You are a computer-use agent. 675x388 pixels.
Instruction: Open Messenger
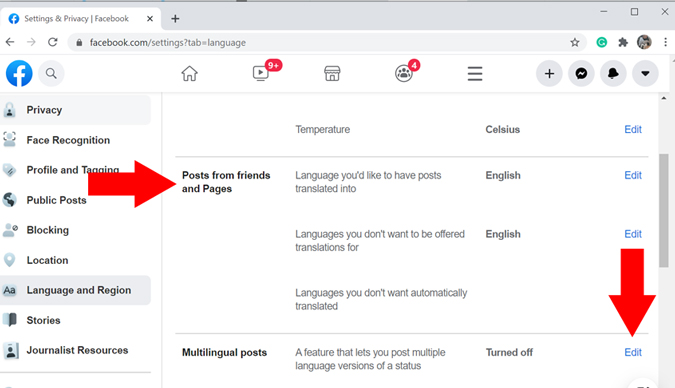tap(581, 73)
